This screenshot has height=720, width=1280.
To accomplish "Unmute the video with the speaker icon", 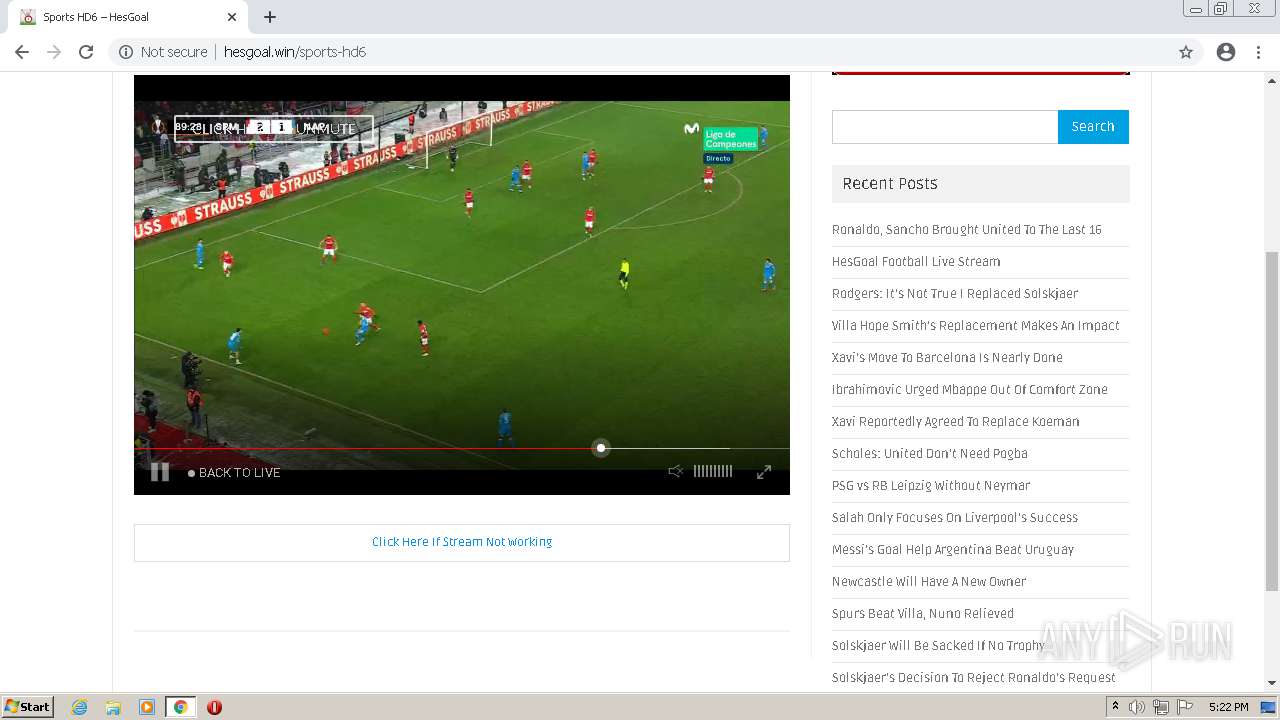I will (x=676, y=471).
